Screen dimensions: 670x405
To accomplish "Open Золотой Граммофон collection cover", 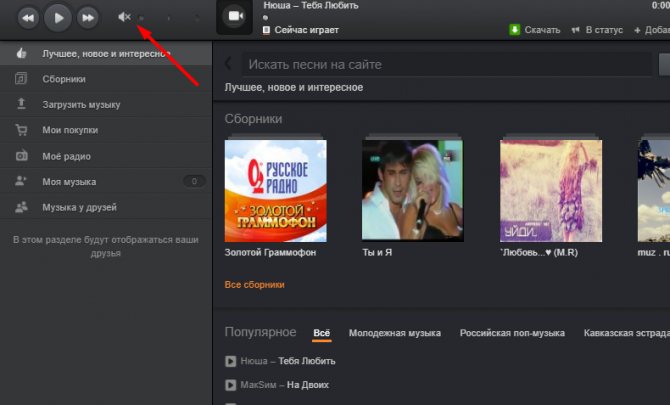I will coord(276,191).
